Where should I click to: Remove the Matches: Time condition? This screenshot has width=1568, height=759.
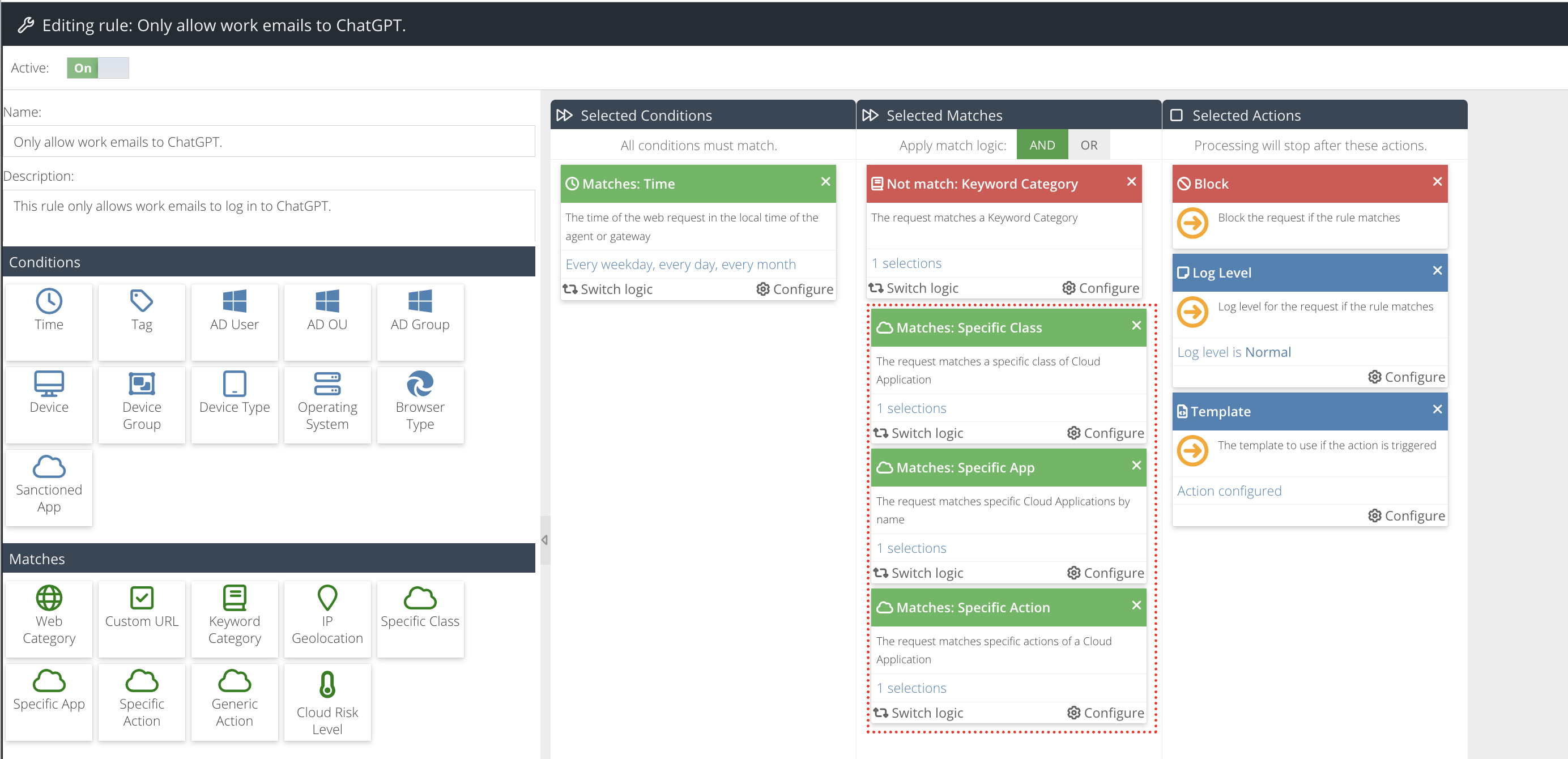click(x=825, y=181)
